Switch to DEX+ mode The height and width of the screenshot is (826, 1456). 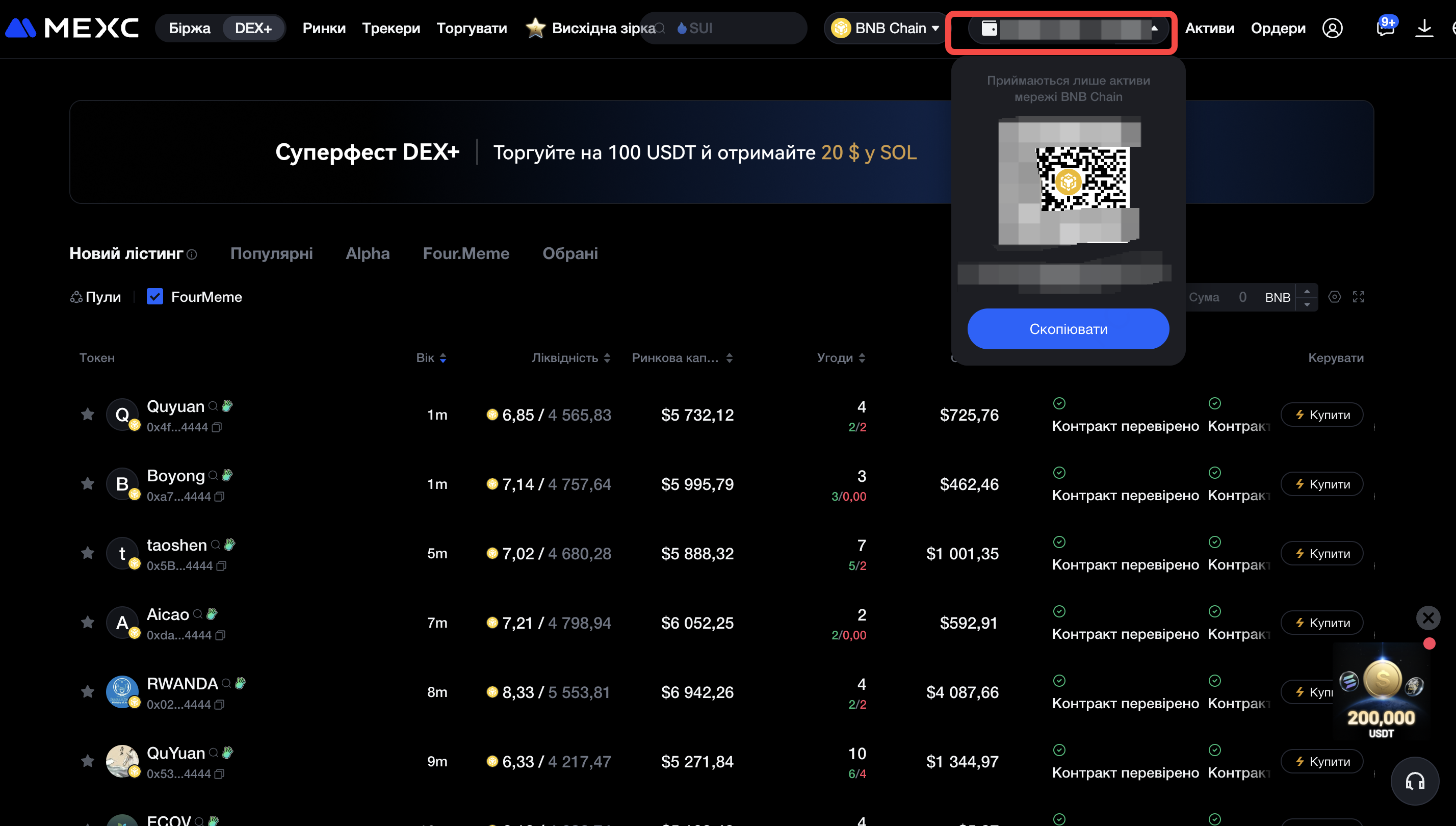[x=253, y=28]
